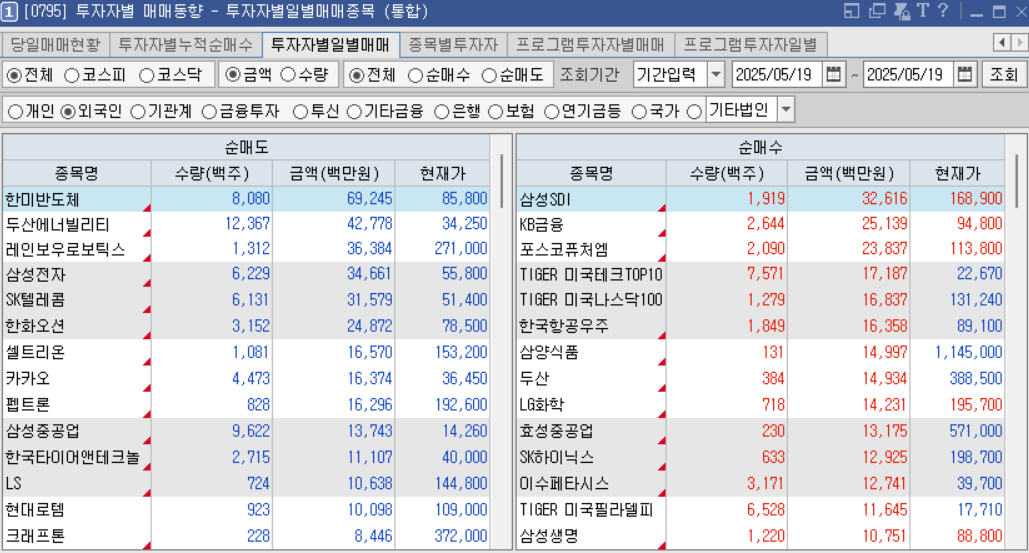Choose the 투신 investor radio
Screen dimensions: 1029x553
pos(301,112)
